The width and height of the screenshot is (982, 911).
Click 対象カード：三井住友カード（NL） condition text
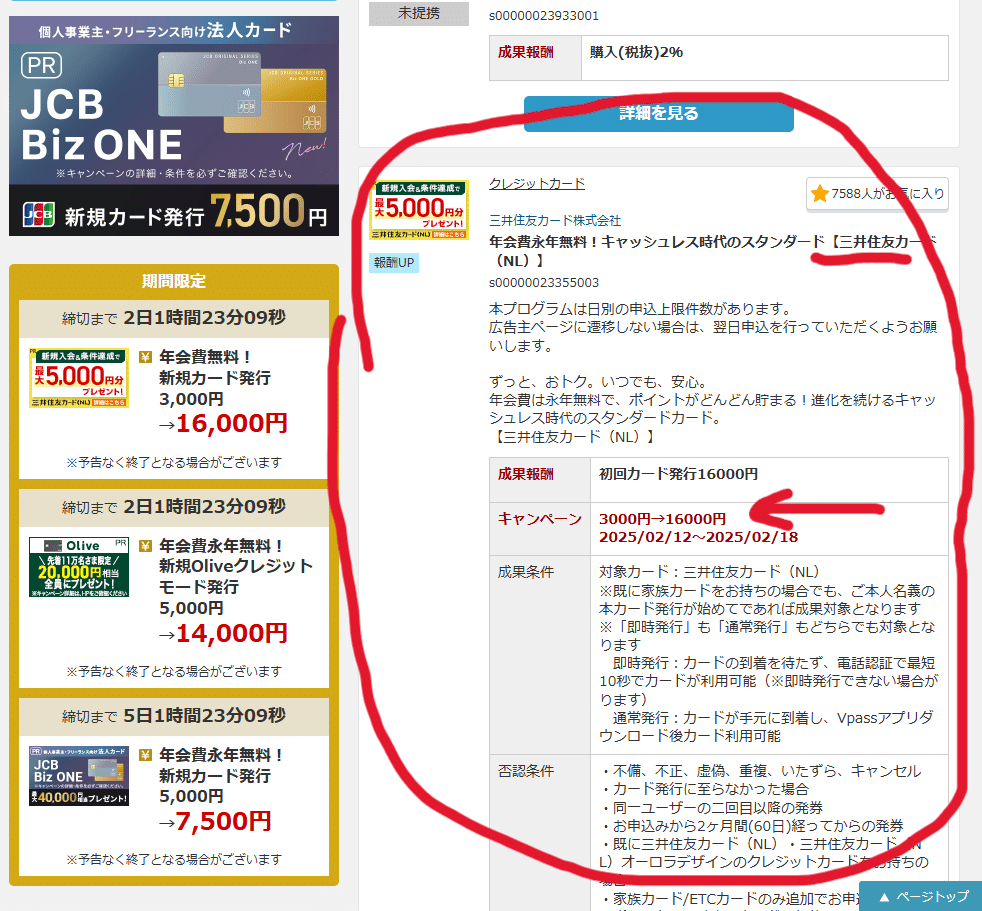pyautogui.click(x=709, y=572)
